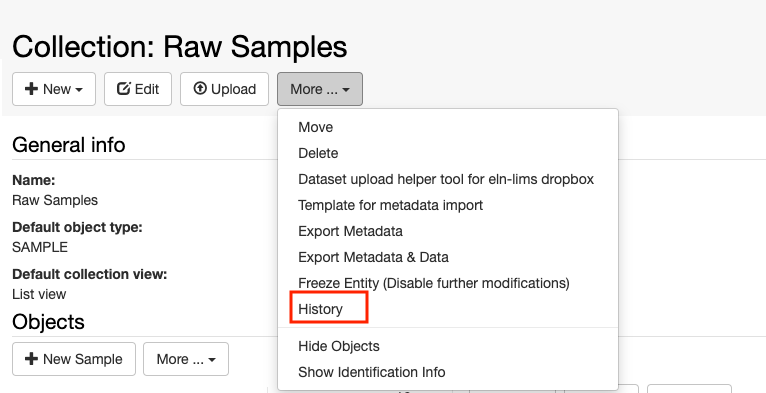Click the New Sample button label
The image size is (766, 393).
(83, 359)
